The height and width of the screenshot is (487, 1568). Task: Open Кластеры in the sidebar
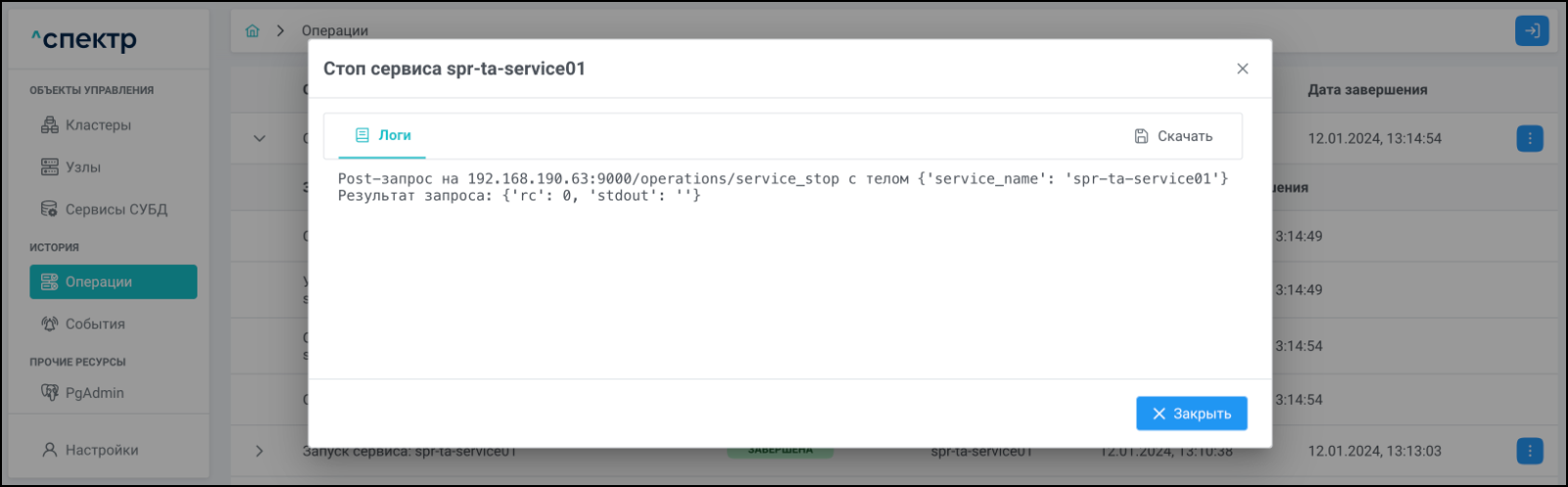coord(98,125)
